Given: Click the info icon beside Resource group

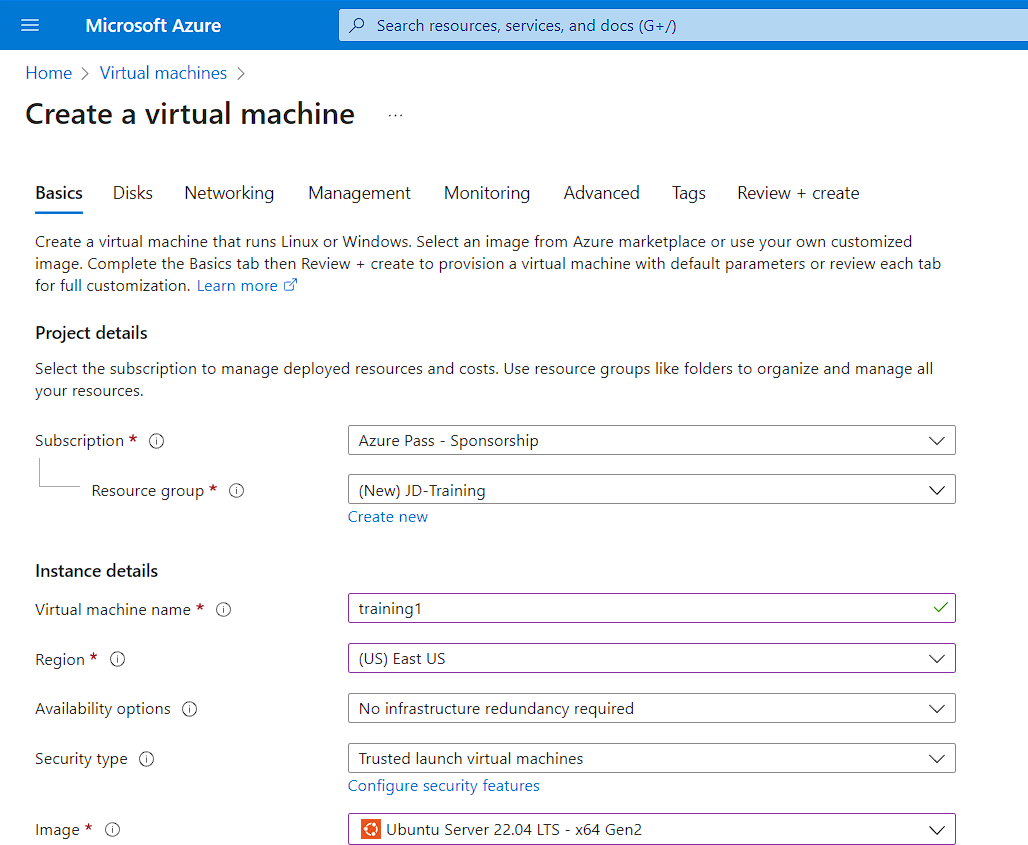Looking at the screenshot, I should point(236,490).
